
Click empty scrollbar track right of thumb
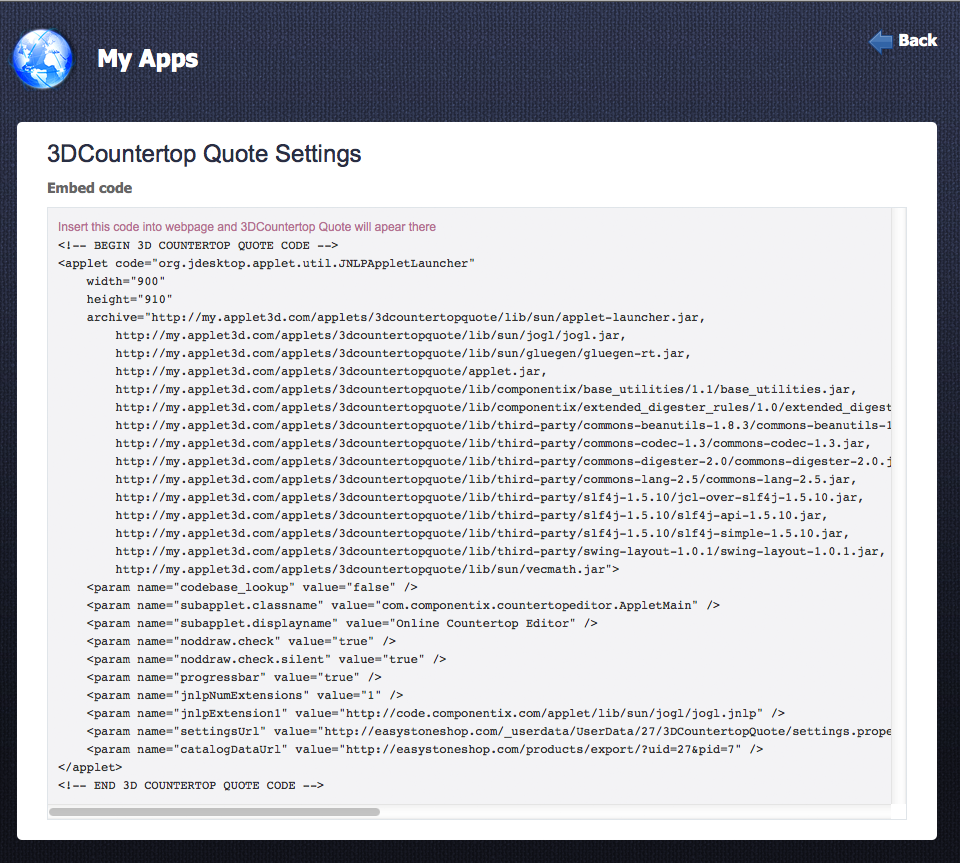(x=630, y=812)
